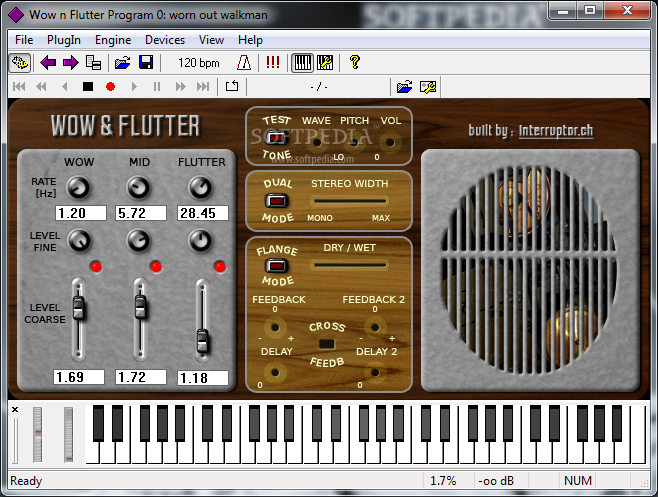Stop playback with black square button
Image resolution: width=658 pixels, height=497 pixels.
pyautogui.click(x=88, y=86)
